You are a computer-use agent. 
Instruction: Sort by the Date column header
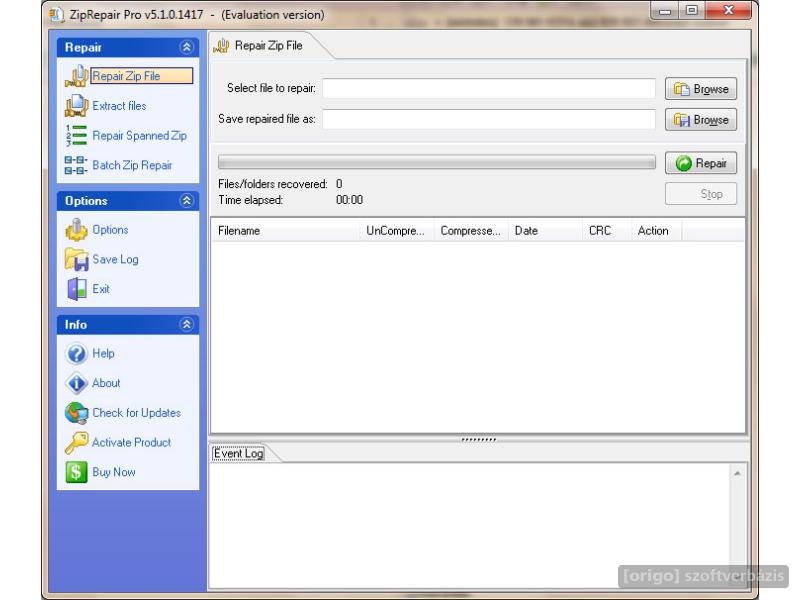(x=545, y=231)
